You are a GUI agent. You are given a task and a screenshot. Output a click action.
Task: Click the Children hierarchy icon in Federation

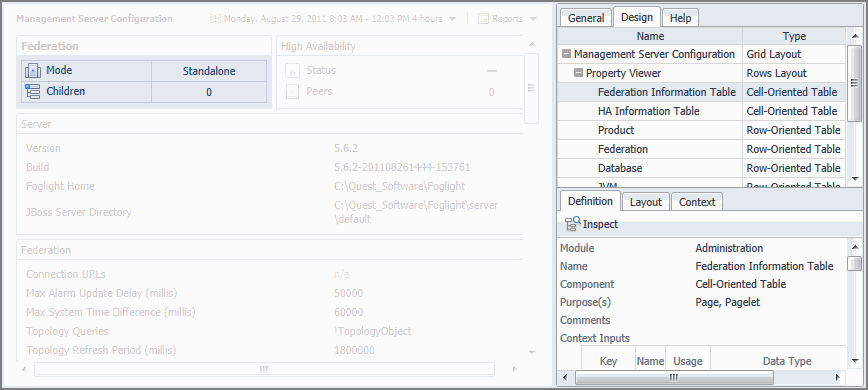coord(33,91)
